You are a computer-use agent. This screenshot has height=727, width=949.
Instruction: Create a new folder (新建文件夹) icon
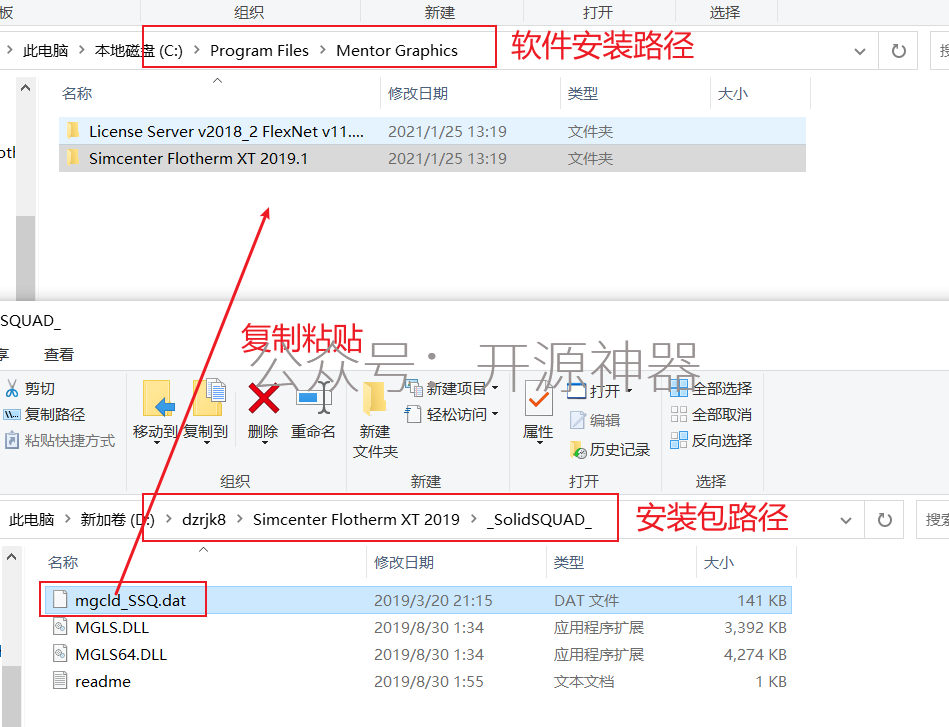pyautogui.click(x=374, y=400)
